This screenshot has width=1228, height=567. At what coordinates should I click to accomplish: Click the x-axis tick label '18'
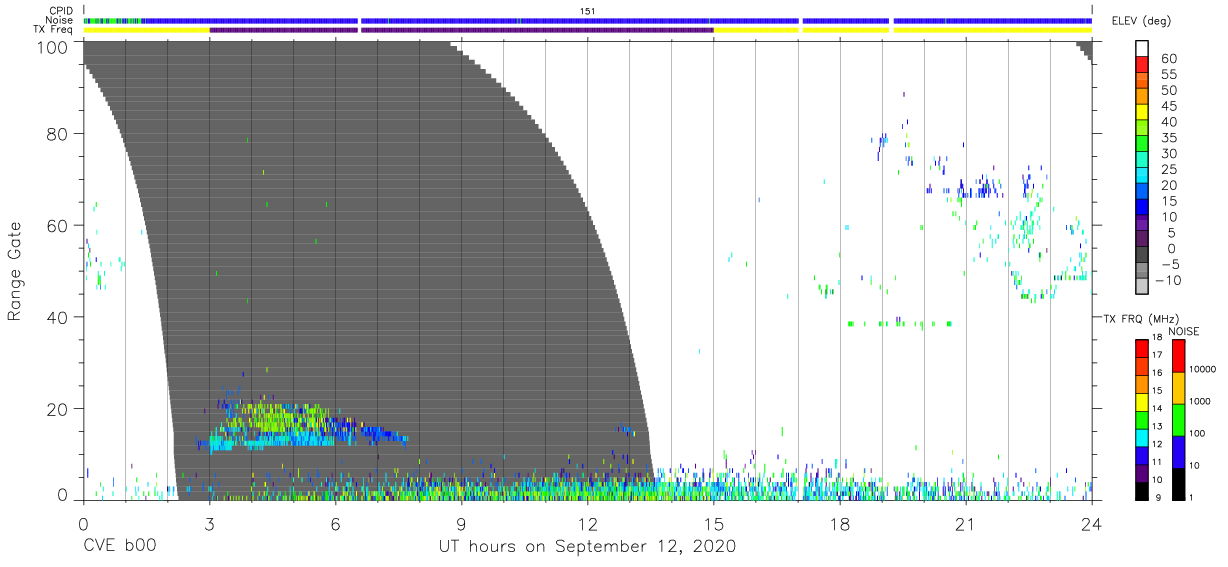tap(839, 523)
